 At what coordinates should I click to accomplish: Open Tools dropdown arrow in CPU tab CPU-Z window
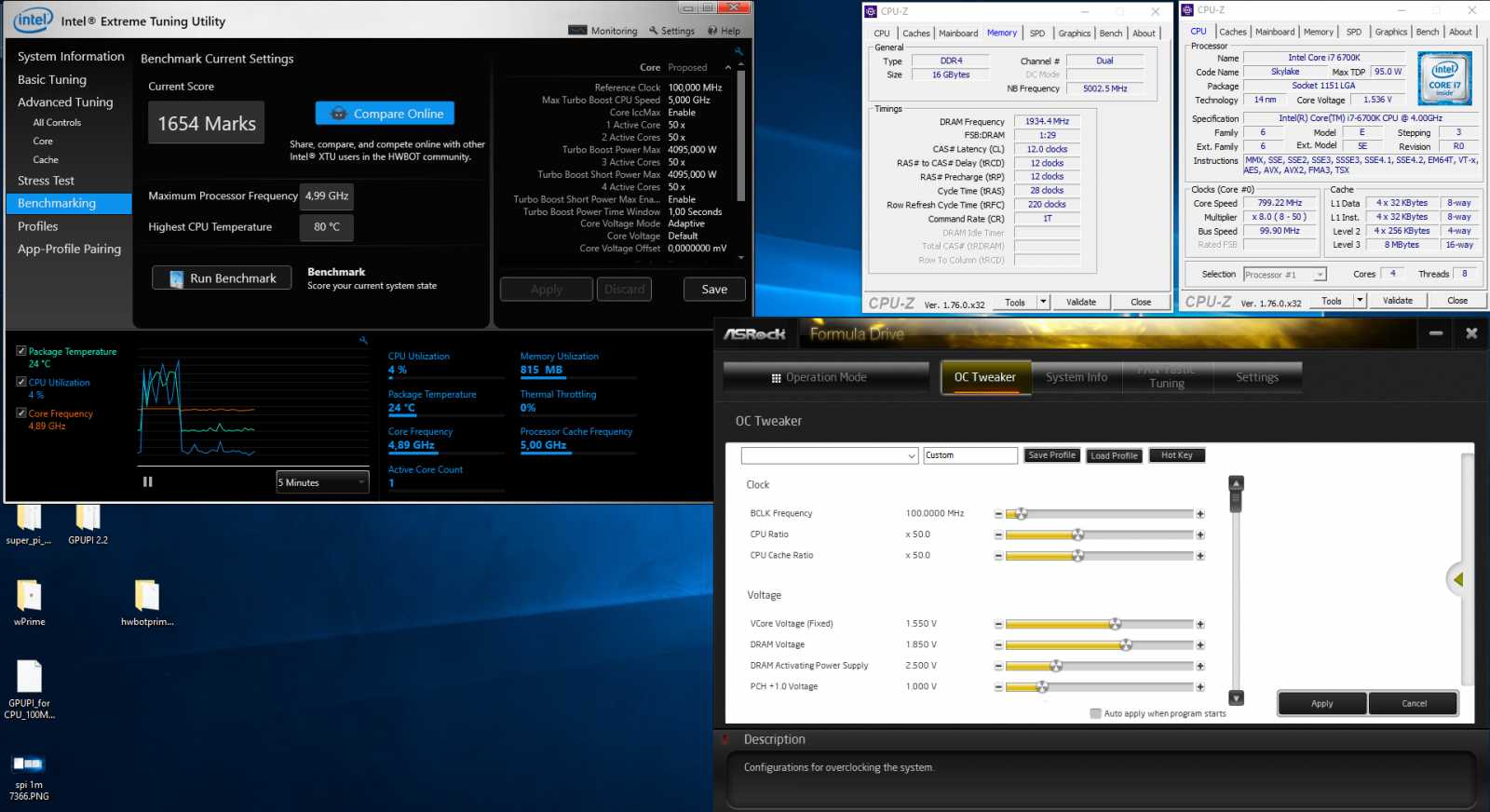click(x=1360, y=301)
